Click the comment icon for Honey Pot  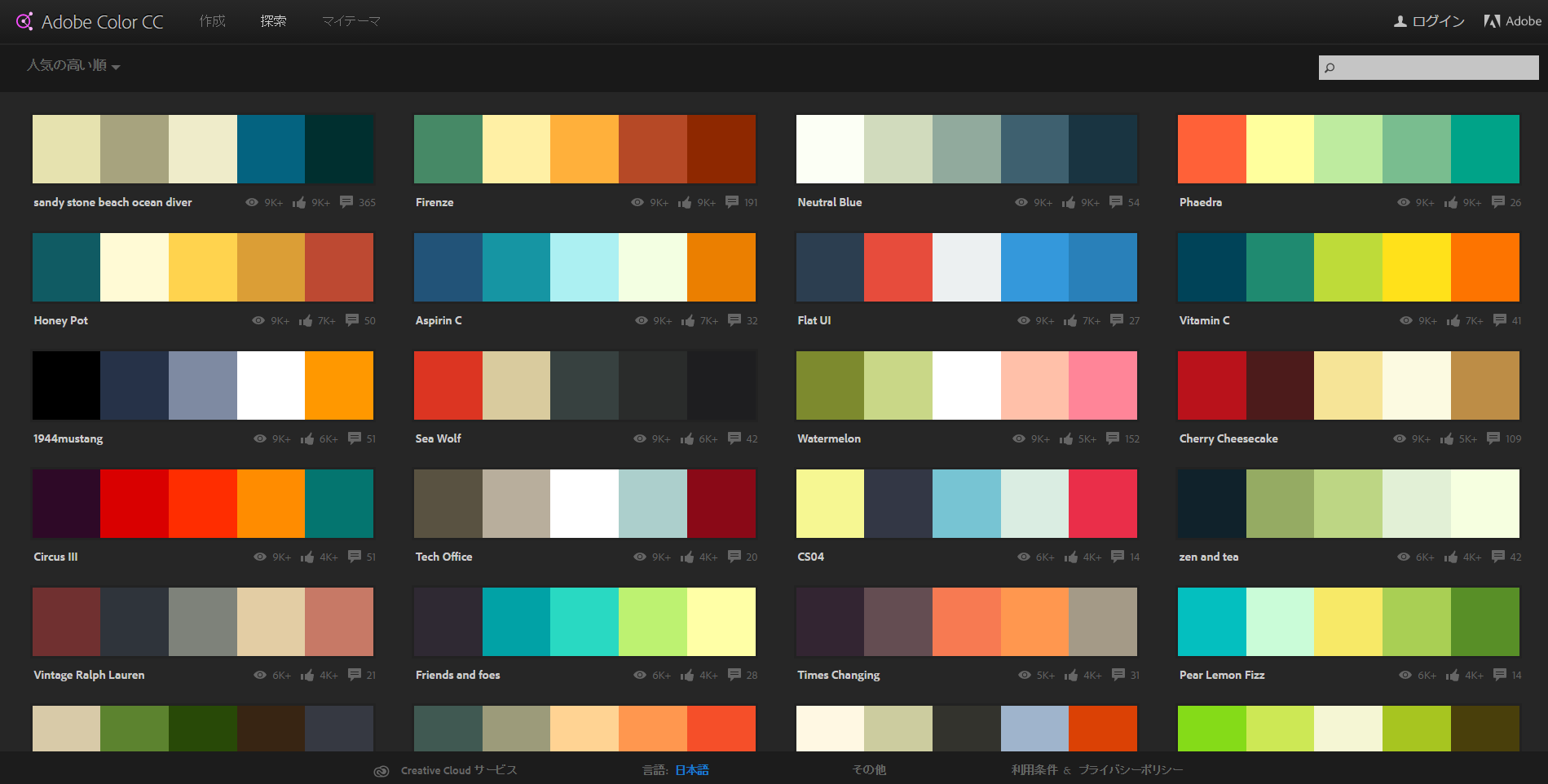pyautogui.click(x=352, y=319)
